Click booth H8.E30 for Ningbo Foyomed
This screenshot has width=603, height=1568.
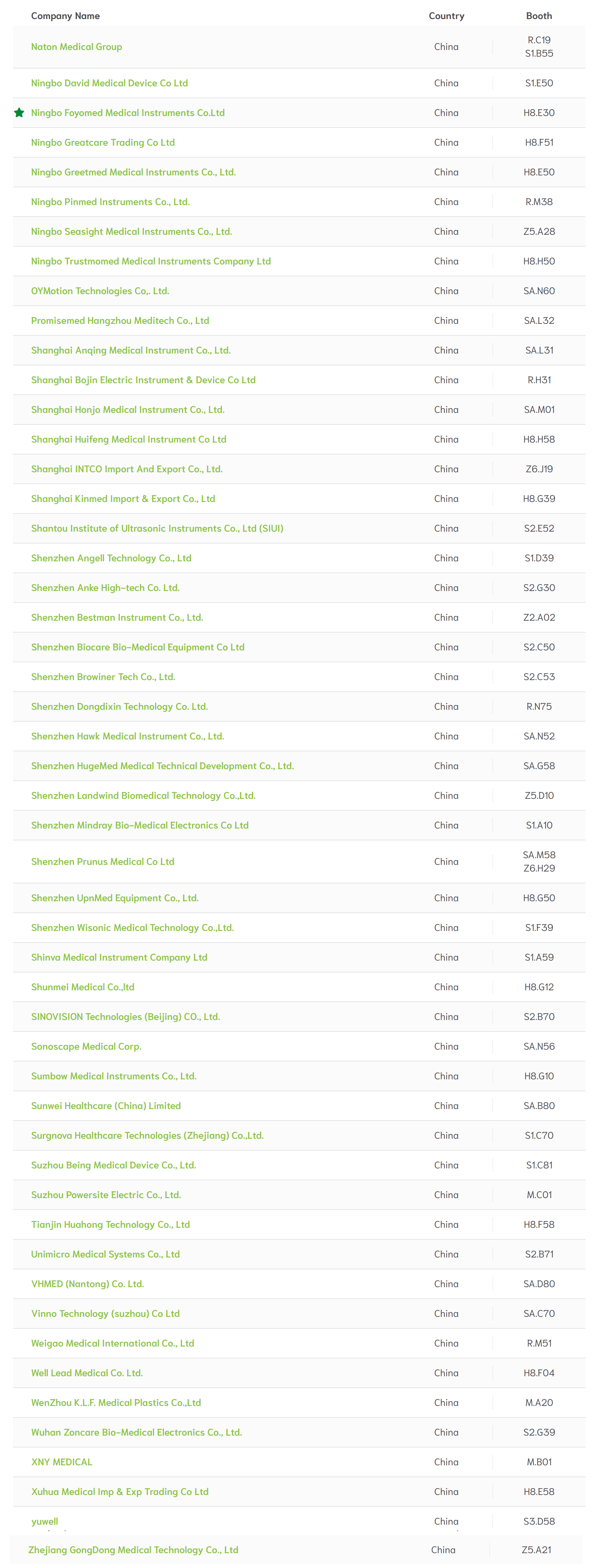coord(539,113)
